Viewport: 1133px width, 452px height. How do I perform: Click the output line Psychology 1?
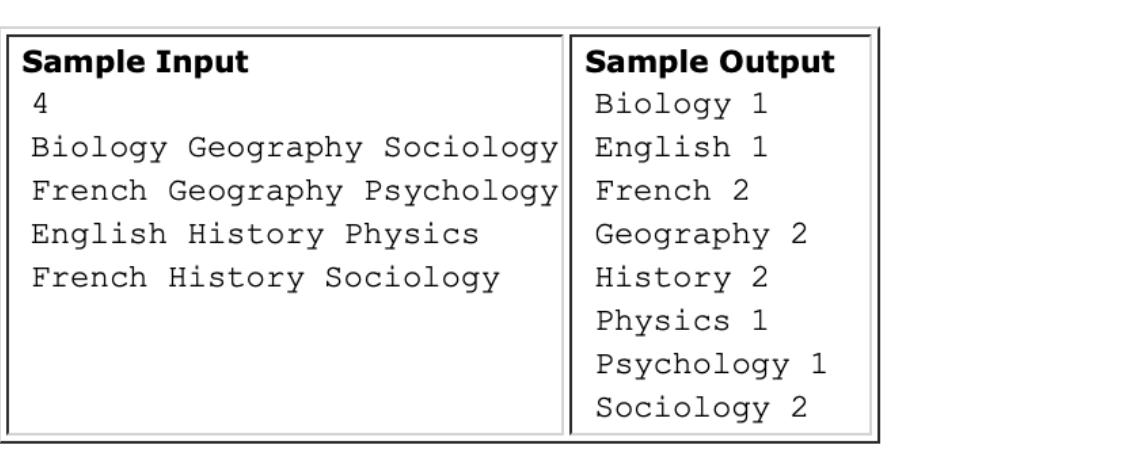710,365
